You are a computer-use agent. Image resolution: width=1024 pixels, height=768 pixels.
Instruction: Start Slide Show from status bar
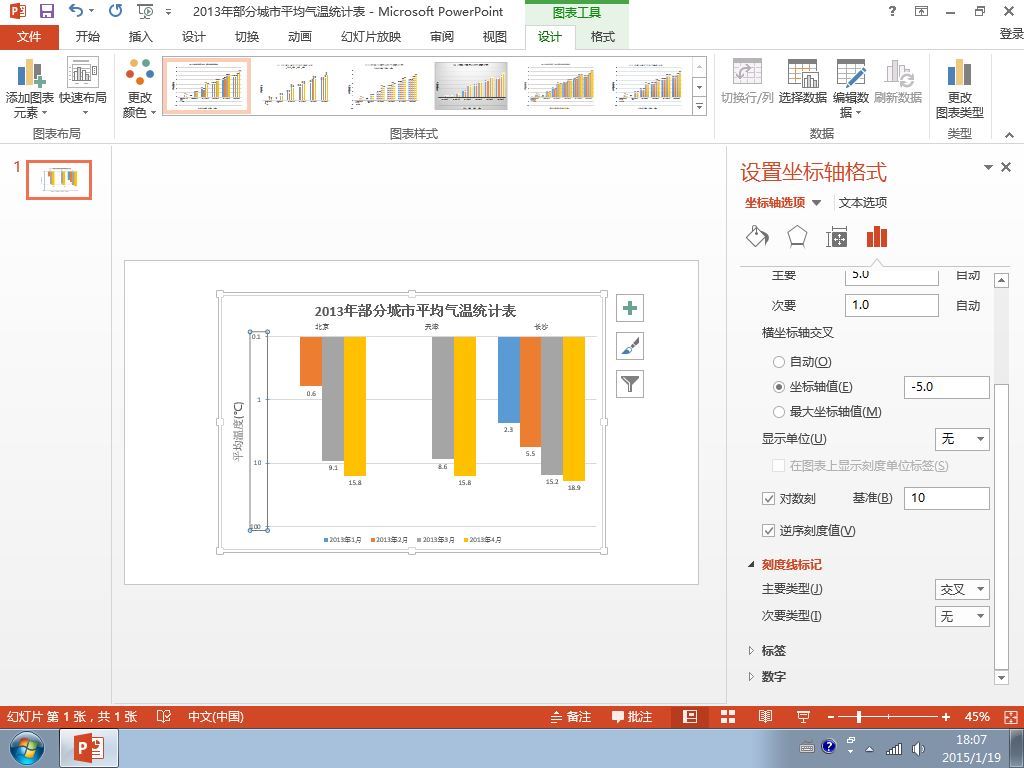coord(803,716)
